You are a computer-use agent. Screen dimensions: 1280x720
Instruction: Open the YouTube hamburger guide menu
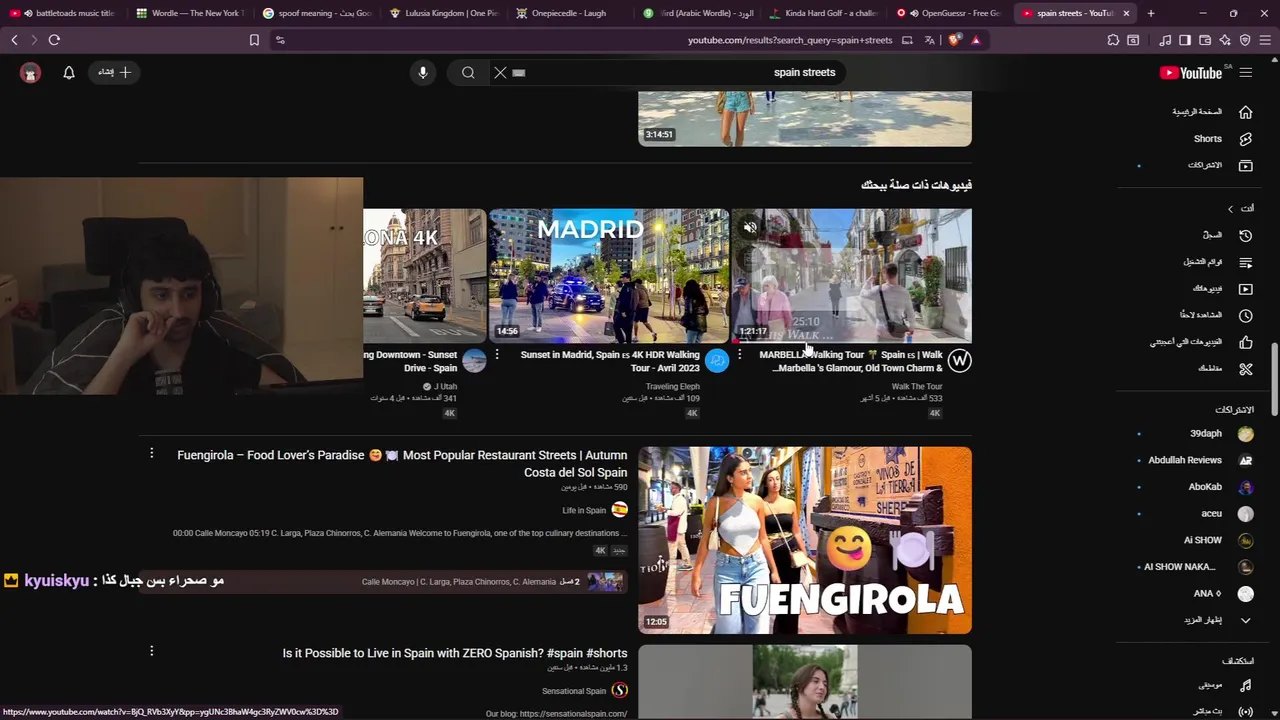1245,72
